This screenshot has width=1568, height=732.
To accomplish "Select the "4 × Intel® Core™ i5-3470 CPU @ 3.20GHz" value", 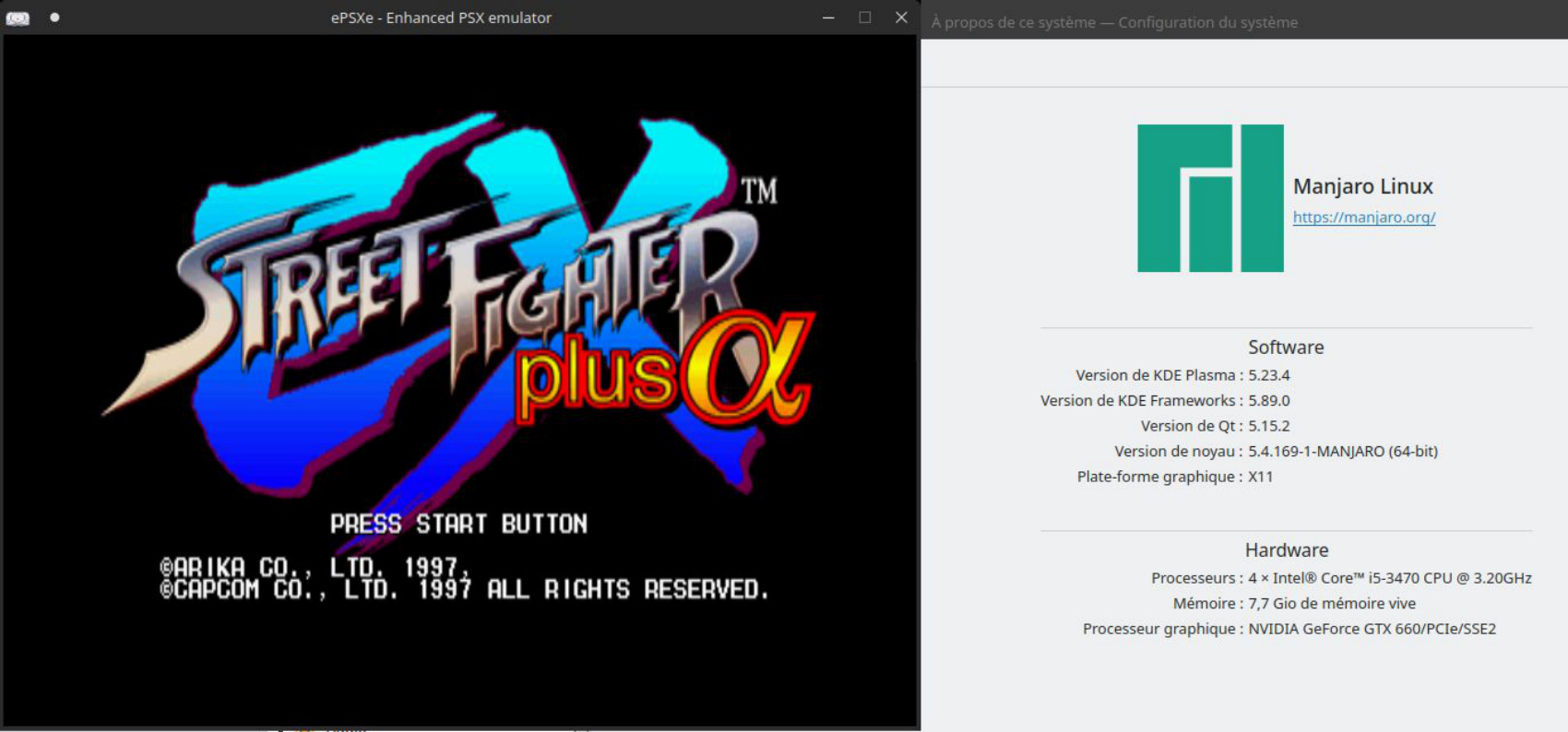I will 1390,578.
